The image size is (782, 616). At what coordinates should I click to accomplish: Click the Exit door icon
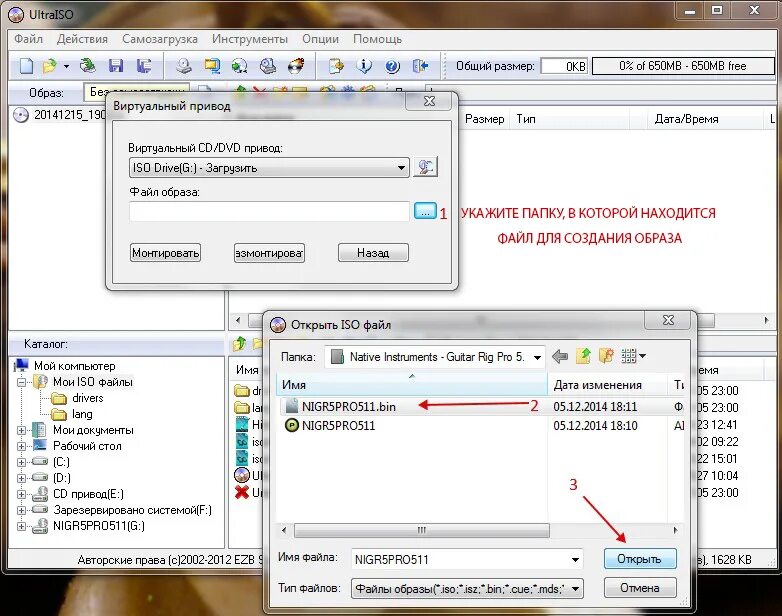tap(420, 66)
